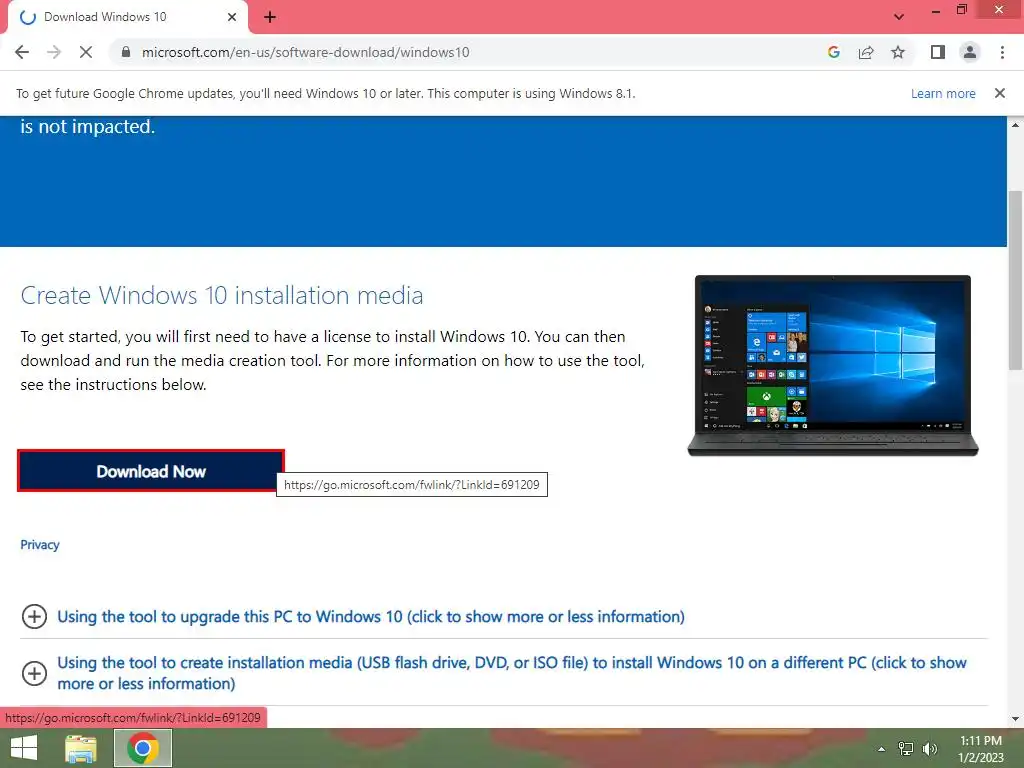1024x768 pixels.
Task: Click the Chrome taskbar icon
Action: click(143, 748)
